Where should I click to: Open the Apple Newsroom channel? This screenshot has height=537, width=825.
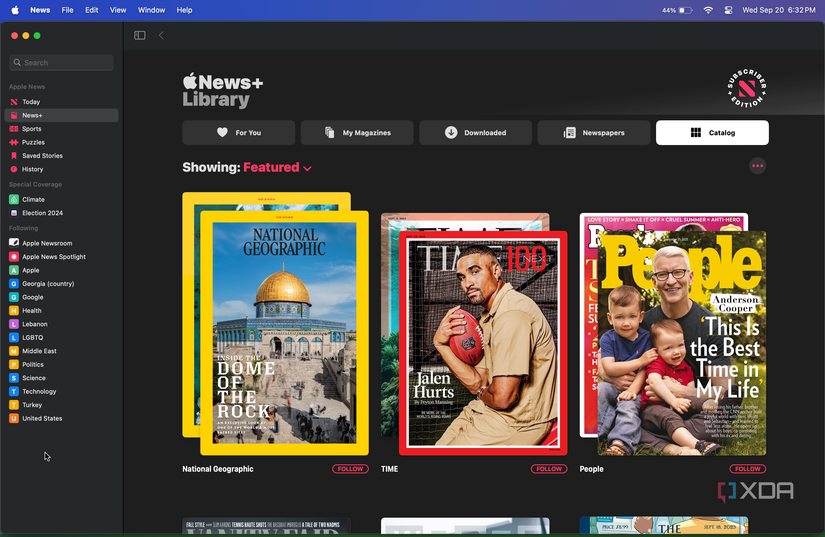point(62,243)
